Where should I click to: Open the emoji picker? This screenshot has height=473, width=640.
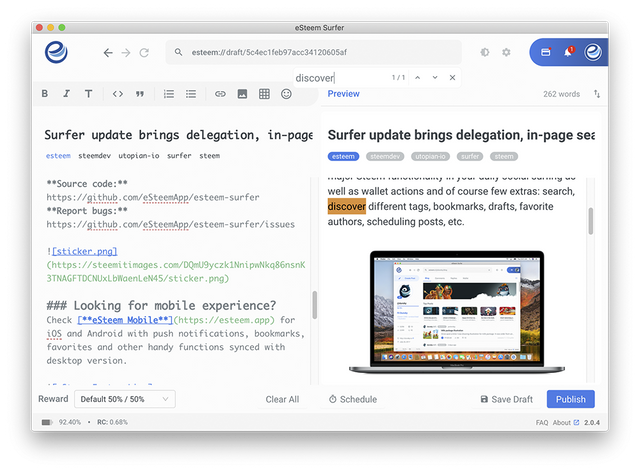(x=286, y=94)
